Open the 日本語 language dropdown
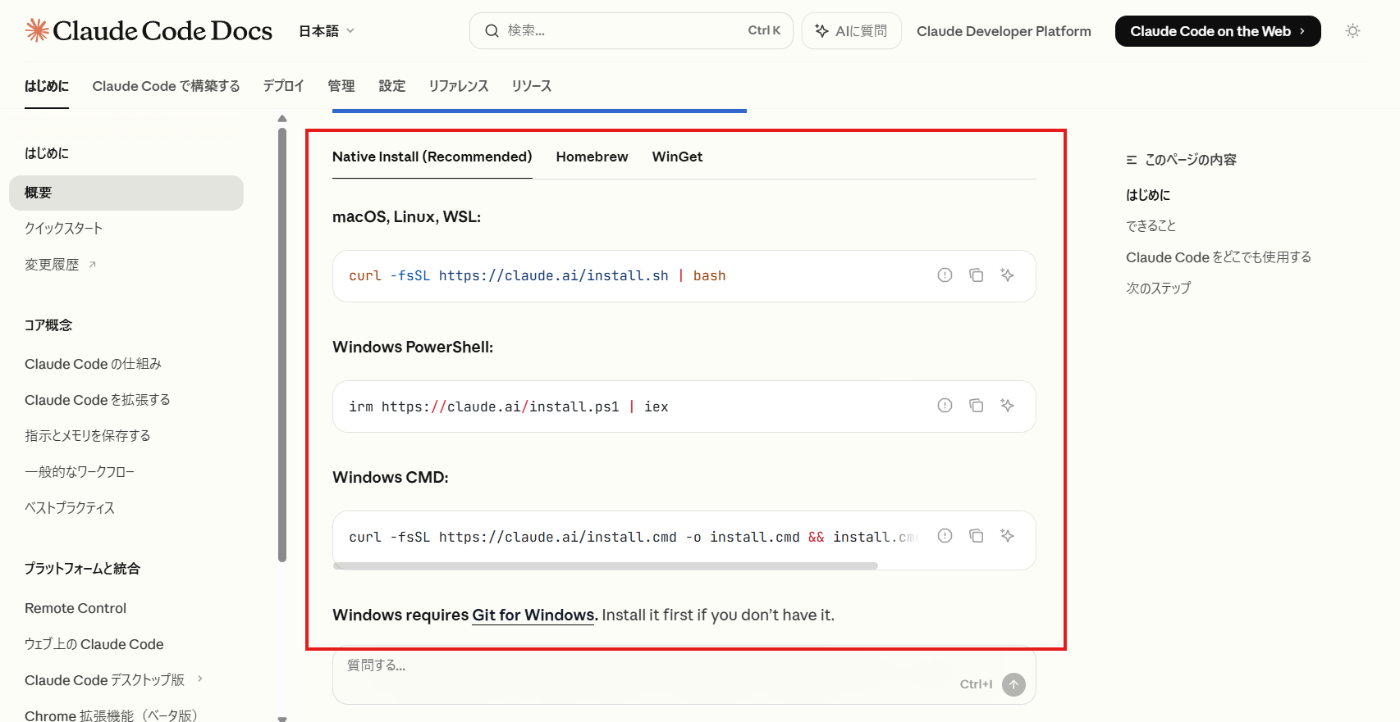 tap(327, 31)
